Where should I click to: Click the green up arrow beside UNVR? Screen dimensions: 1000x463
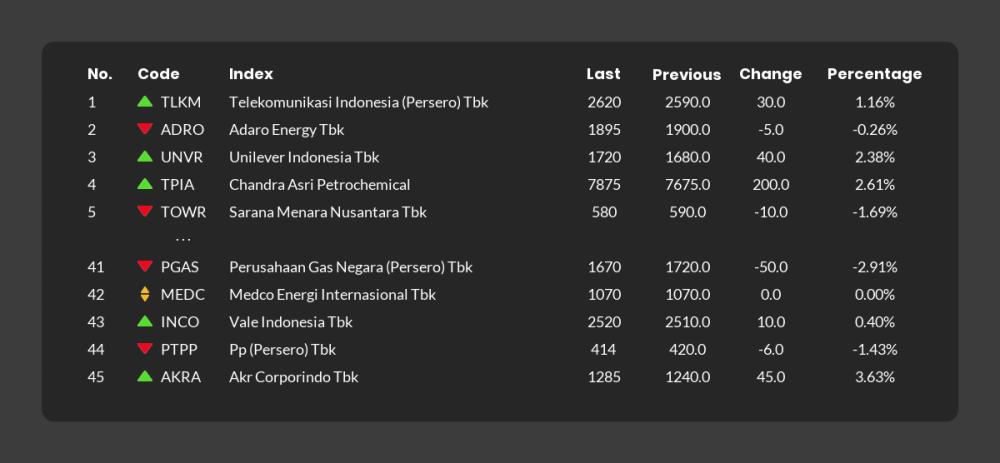(145, 157)
